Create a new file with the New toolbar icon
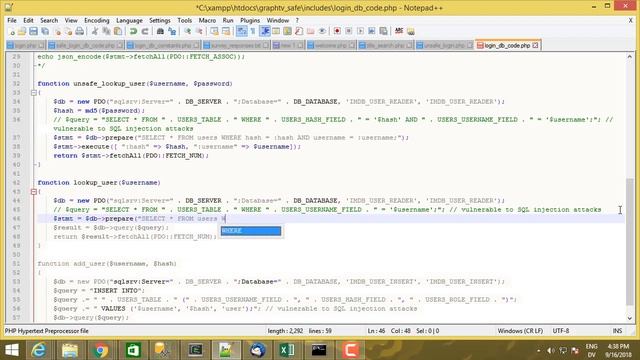The image size is (640, 360). click(x=12, y=31)
